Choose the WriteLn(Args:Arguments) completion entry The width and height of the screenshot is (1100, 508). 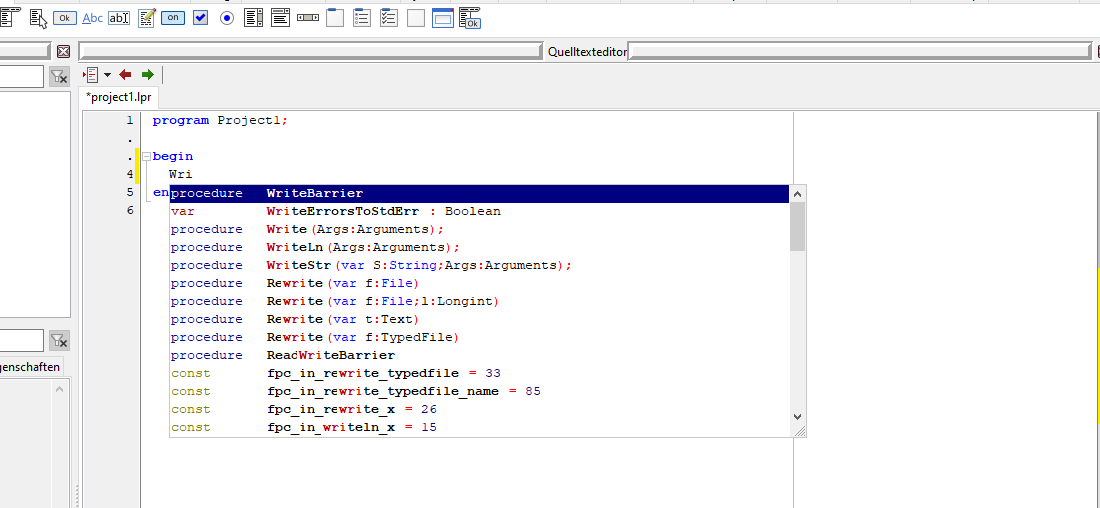(x=479, y=247)
